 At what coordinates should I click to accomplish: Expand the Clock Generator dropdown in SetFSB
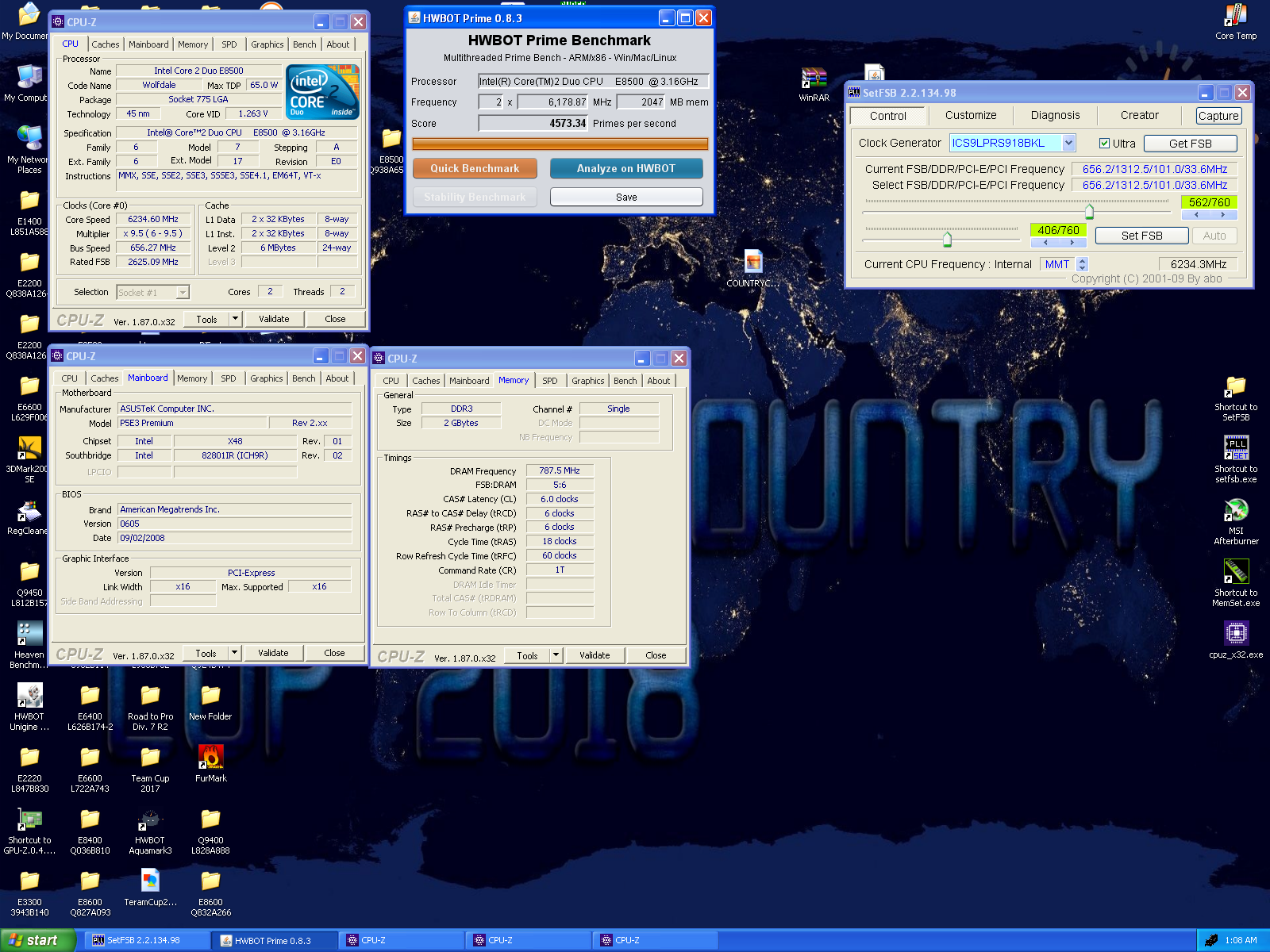click(1068, 143)
